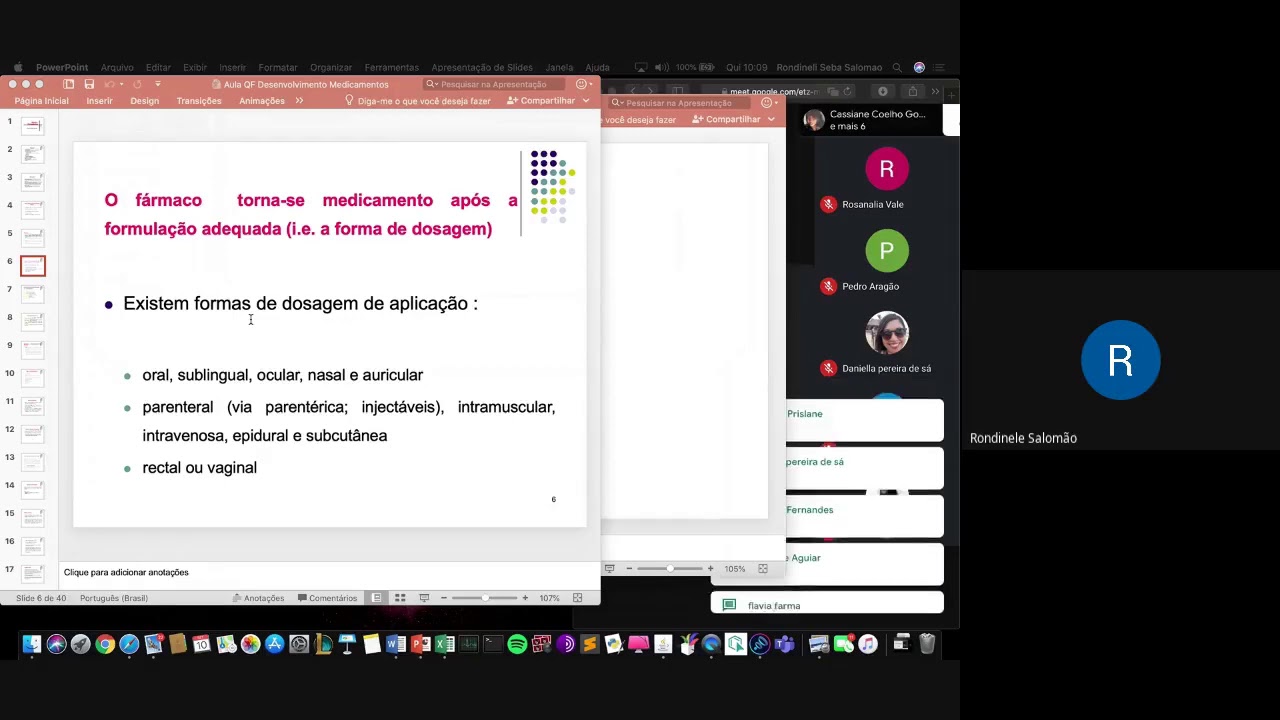The height and width of the screenshot is (720, 1280).
Task: Click Fit to window icon beside 105%
Action: pos(763,569)
